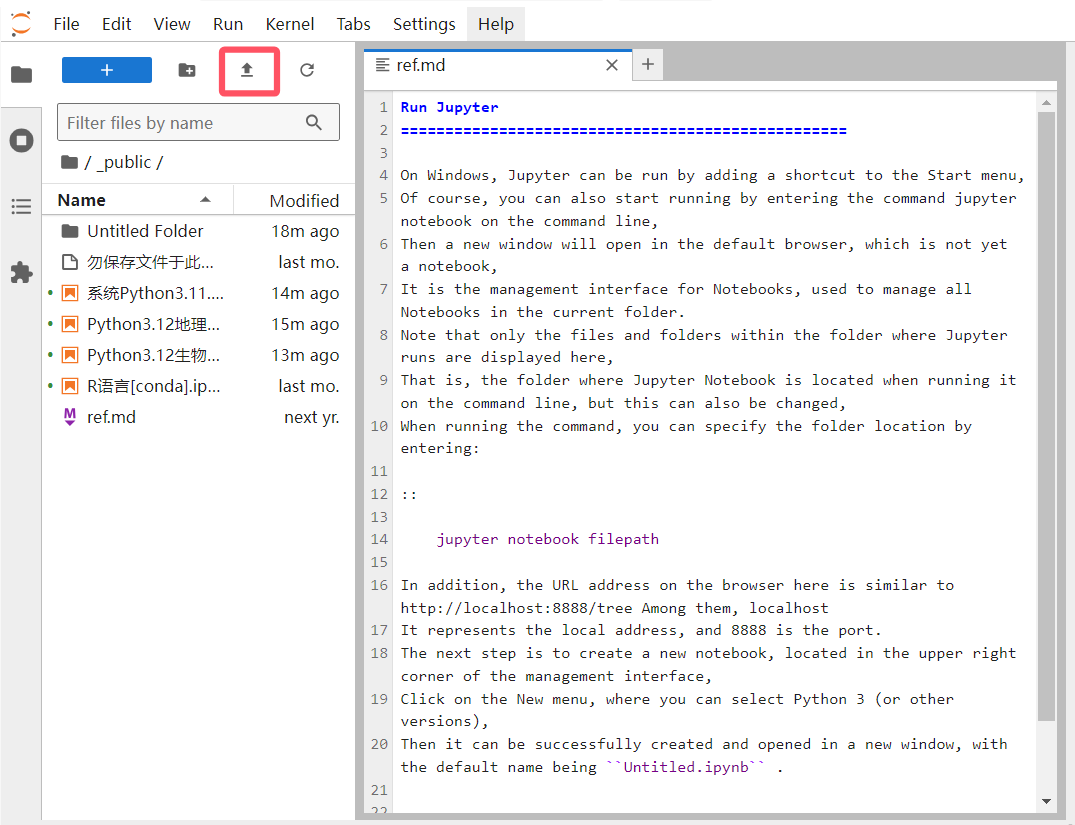Screen dimensions: 1075x825
Task: Go to root folder icon in breadcrumb
Action: 69,163
